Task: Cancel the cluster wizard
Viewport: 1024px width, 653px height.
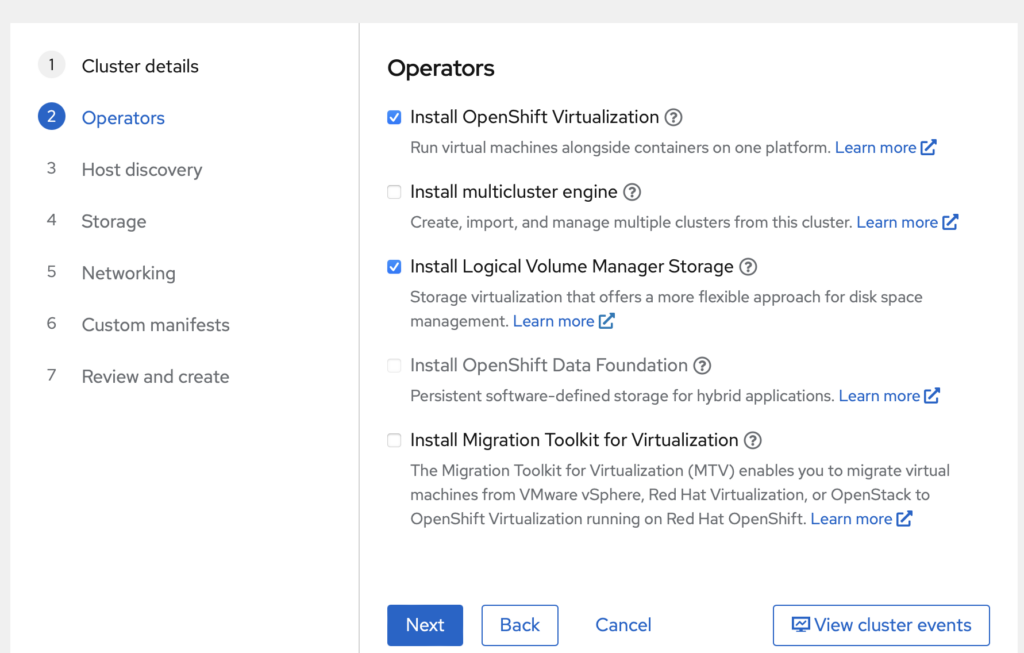Action: tap(623, 625)
